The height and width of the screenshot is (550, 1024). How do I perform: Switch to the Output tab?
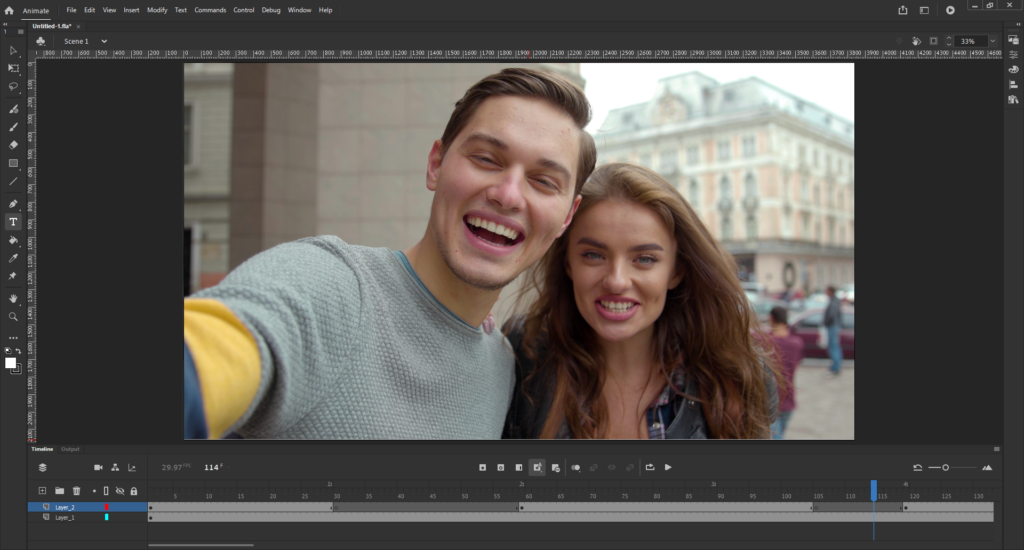pyautogui.click(x=70, y=449)
